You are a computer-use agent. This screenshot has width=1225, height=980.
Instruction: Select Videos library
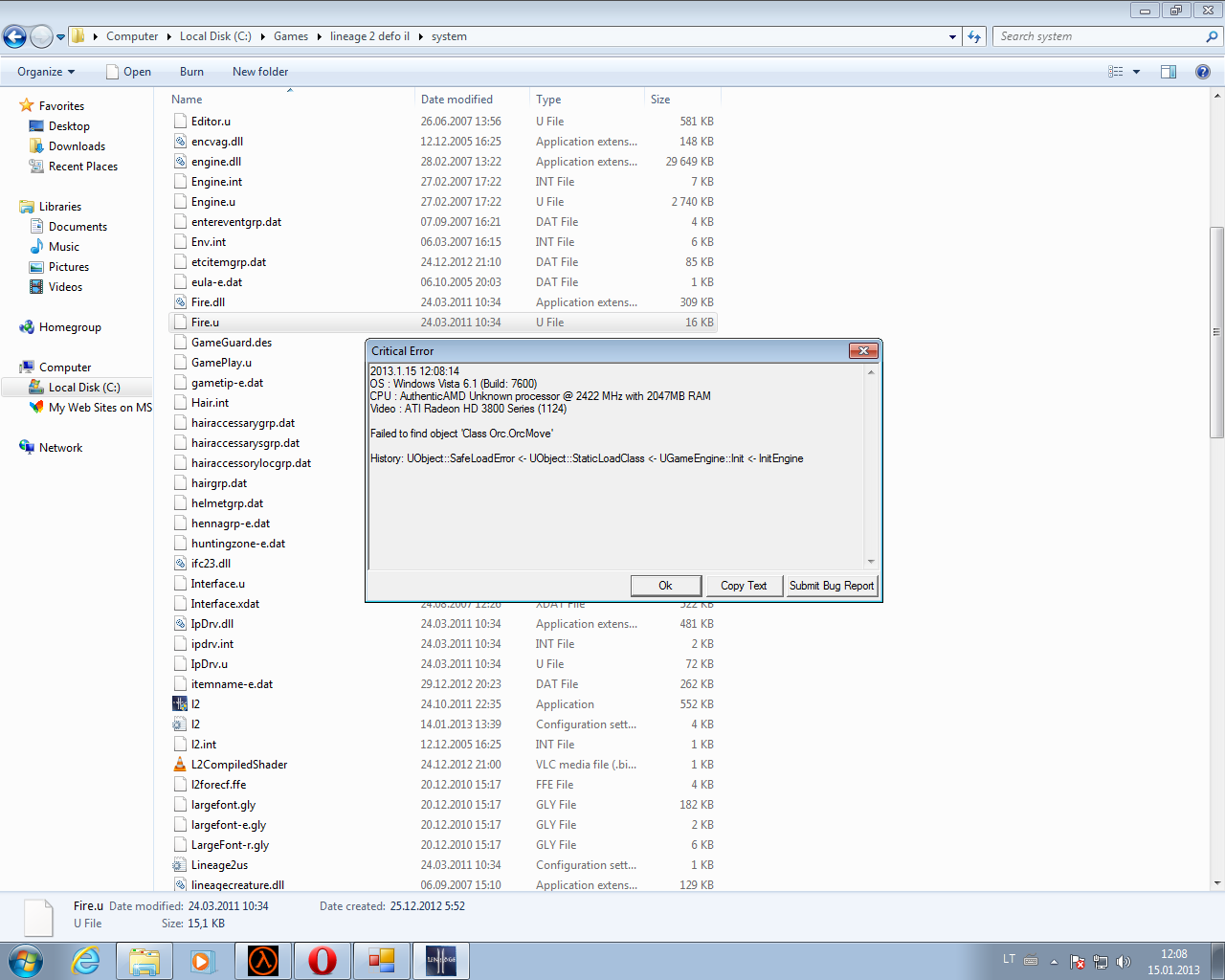pyautogui.click(x=65, y=287)
